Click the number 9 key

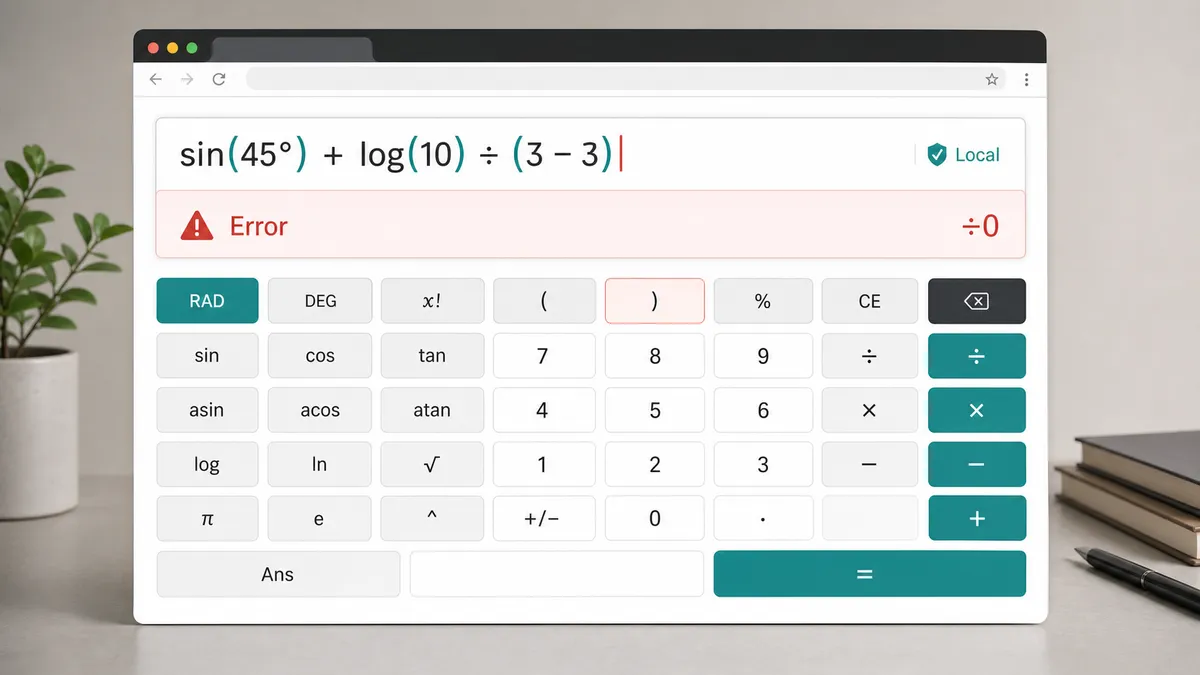[763, 356]
